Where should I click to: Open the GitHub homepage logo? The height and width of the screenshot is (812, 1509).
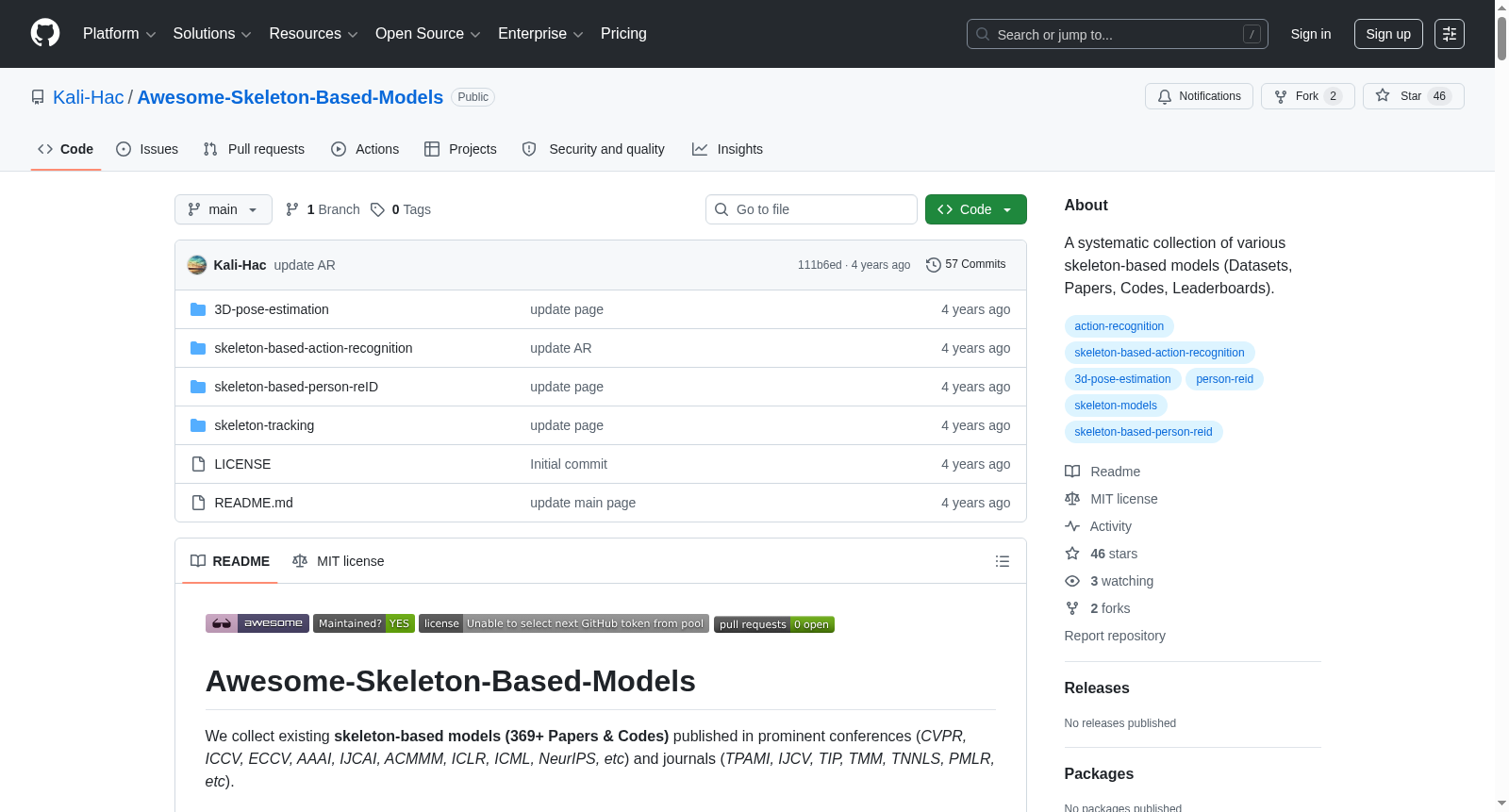click(x=45, y=33)
